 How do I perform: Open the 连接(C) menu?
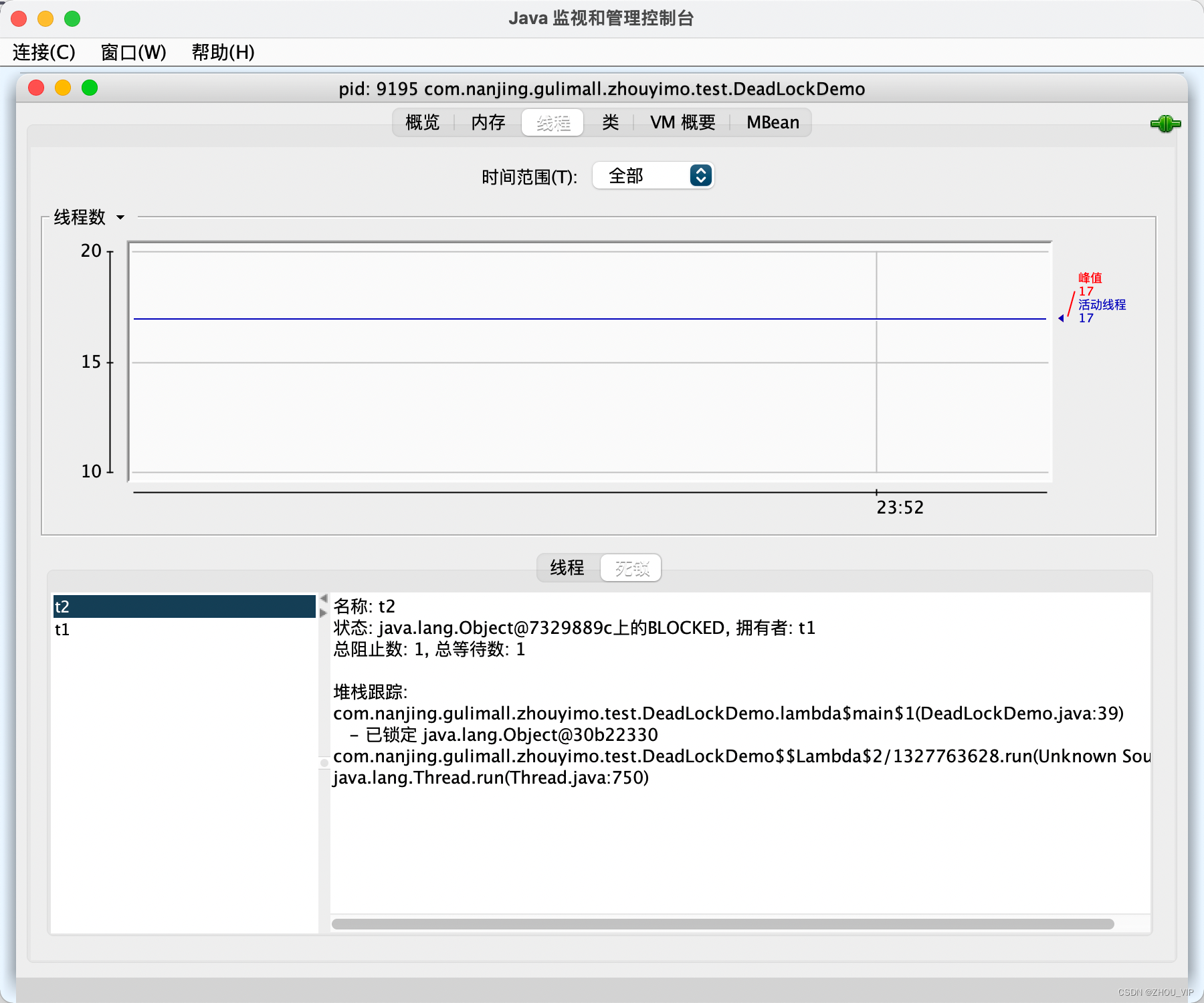44,52
